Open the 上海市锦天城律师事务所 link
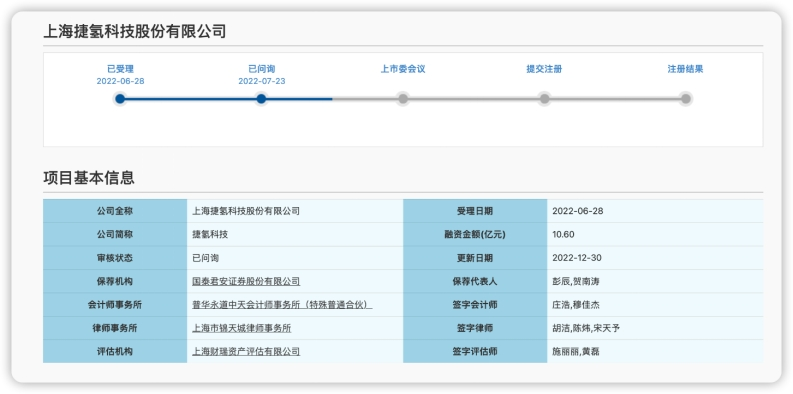793x394 pixels. click(x=242, y=328)
